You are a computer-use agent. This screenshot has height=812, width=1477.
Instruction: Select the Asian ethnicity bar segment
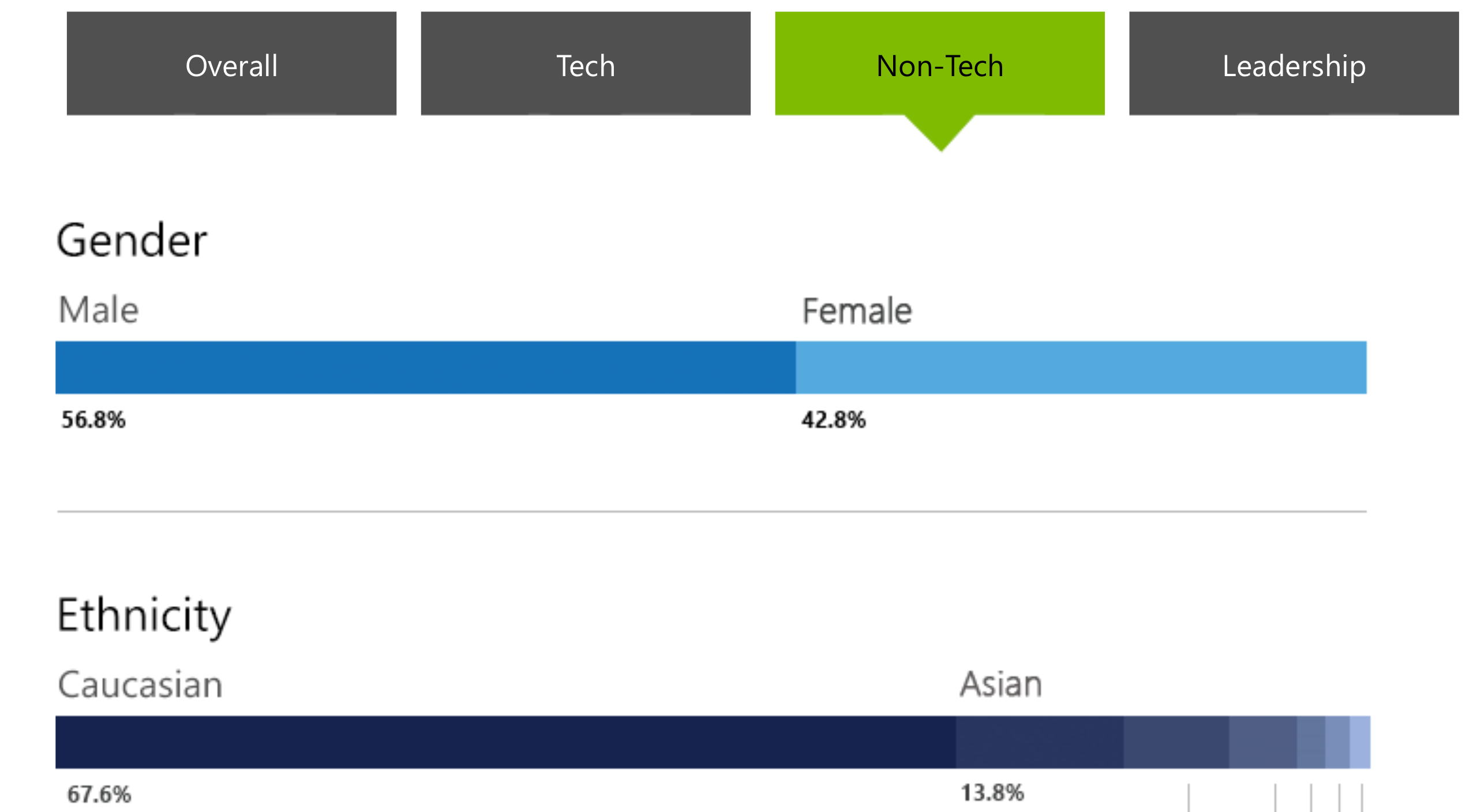click(x=1040, y=742)
